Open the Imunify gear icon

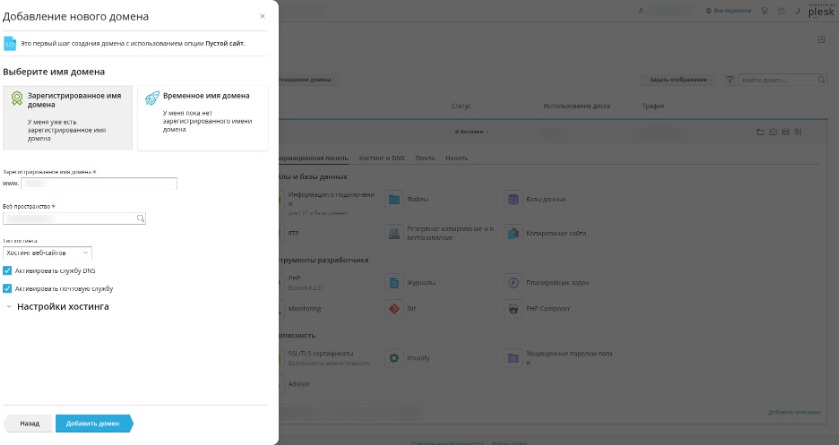pos(394,358)
